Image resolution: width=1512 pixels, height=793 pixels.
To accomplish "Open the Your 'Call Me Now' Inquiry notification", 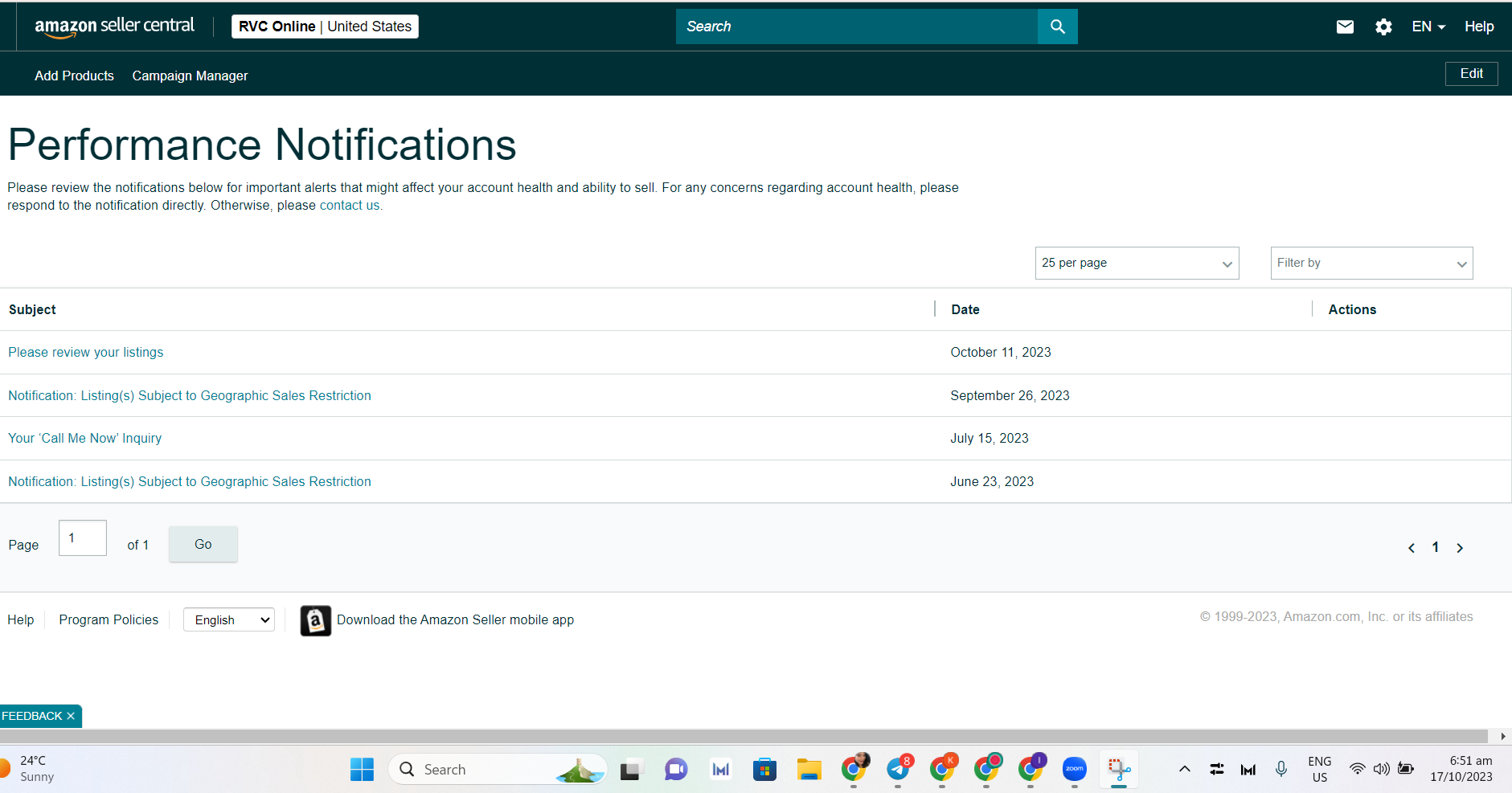I will (x=84, y=438).
